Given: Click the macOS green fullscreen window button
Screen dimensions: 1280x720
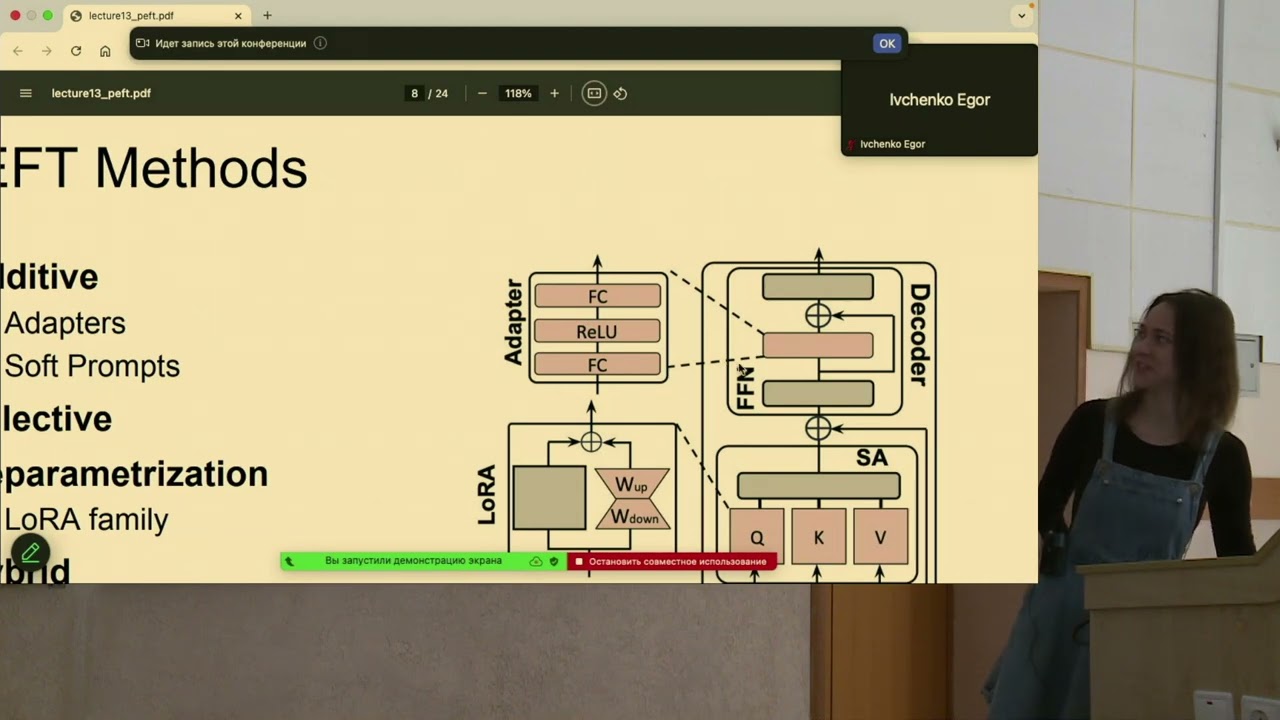Looking at the screenshot, I should 47,15.
